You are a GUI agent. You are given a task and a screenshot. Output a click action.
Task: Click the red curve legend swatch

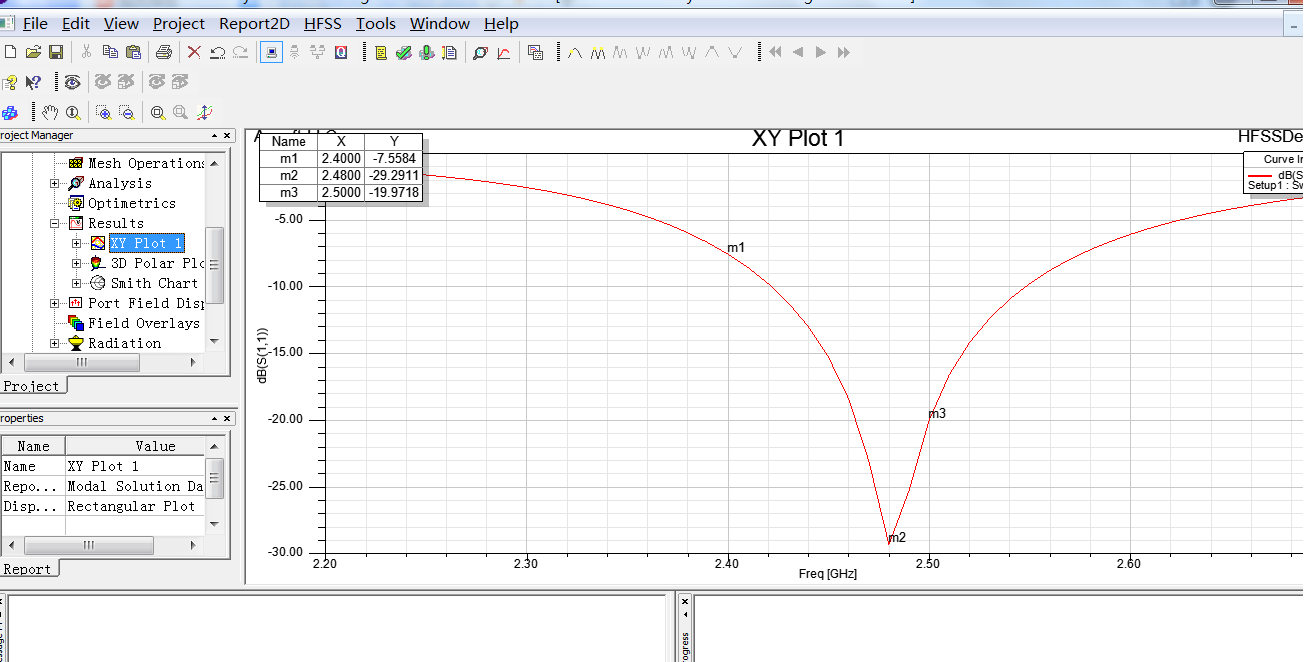click(x=1260, y=175)
